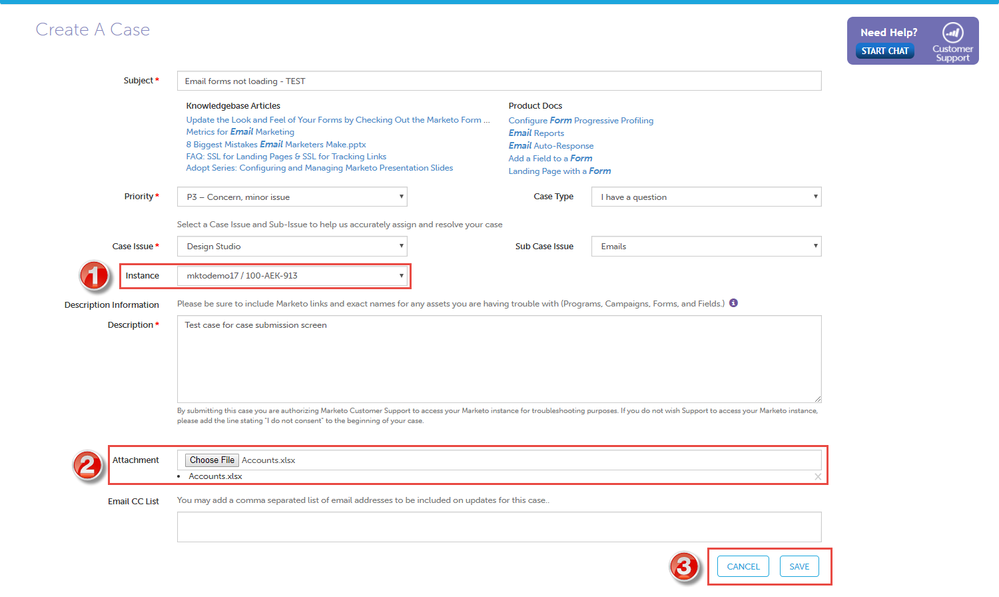Expand the Case Issue dropdown
Image resolution: width=999 pixels, height=597 pixels.
pos(292,246)
